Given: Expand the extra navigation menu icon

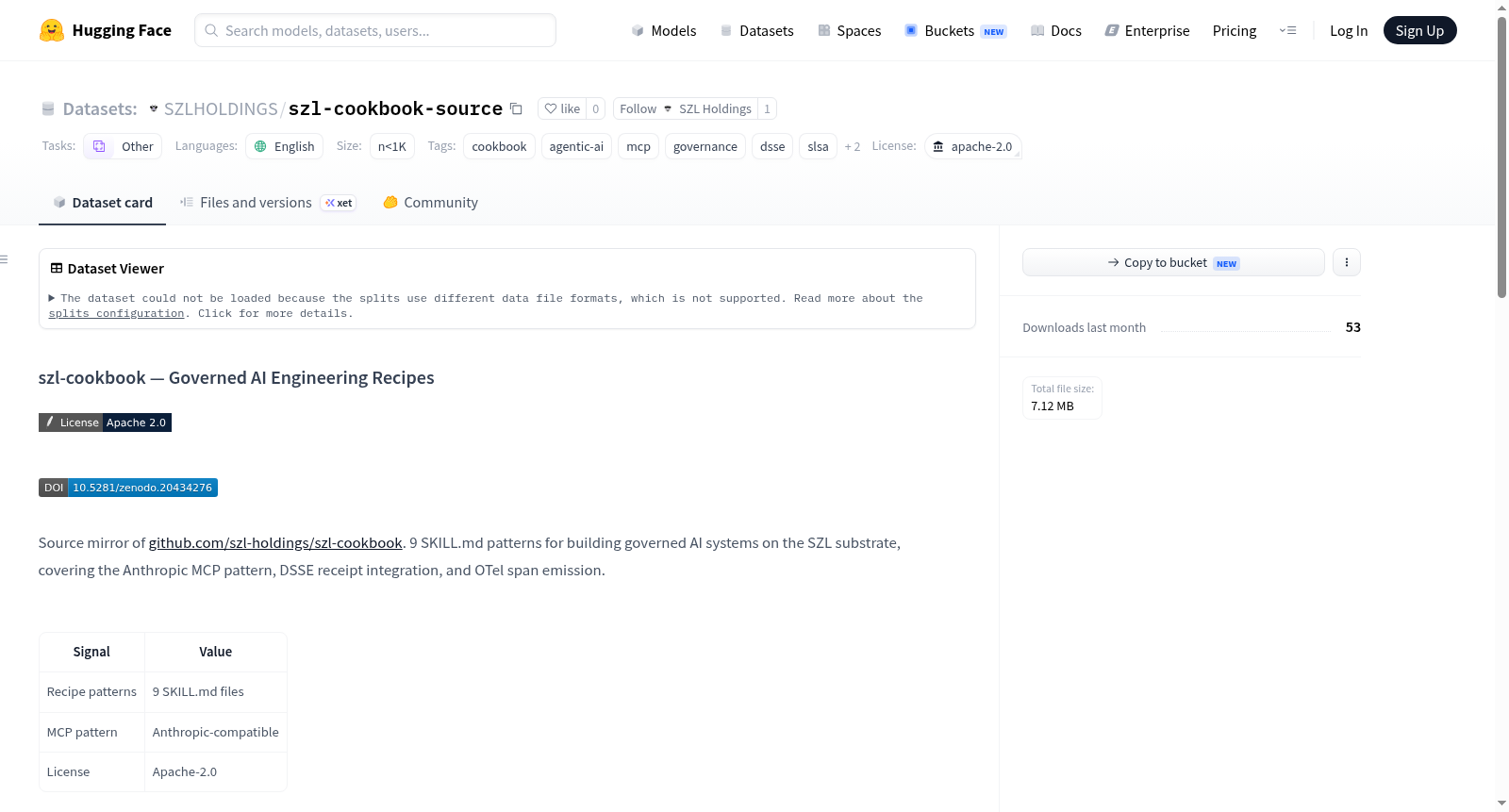Looking at the screenshot, I should [1287, 30].
